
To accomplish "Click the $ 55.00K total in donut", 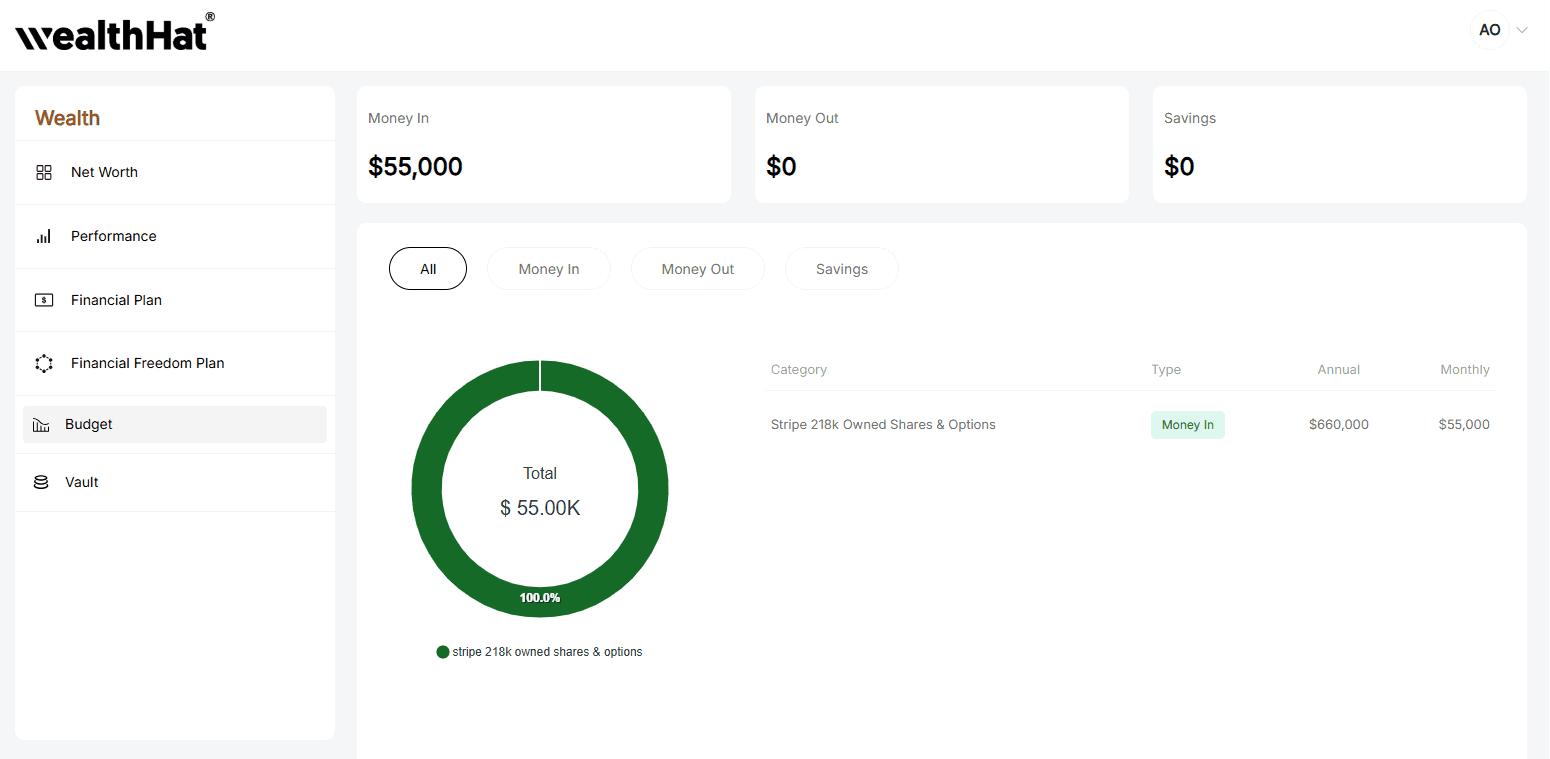I will point(540,508).
